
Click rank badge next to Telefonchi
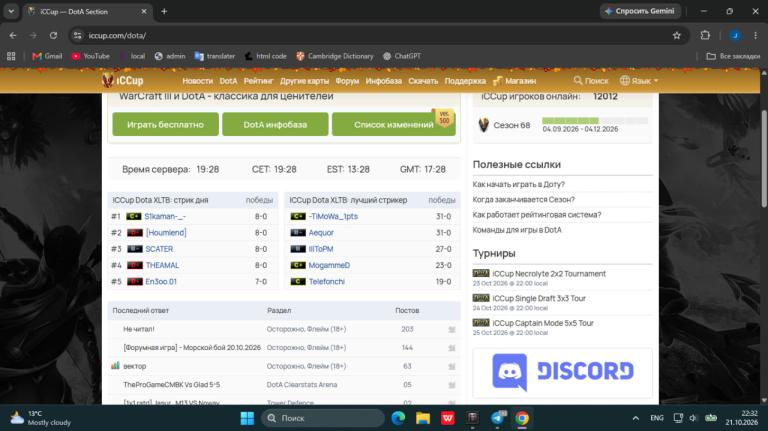[298, 282]
